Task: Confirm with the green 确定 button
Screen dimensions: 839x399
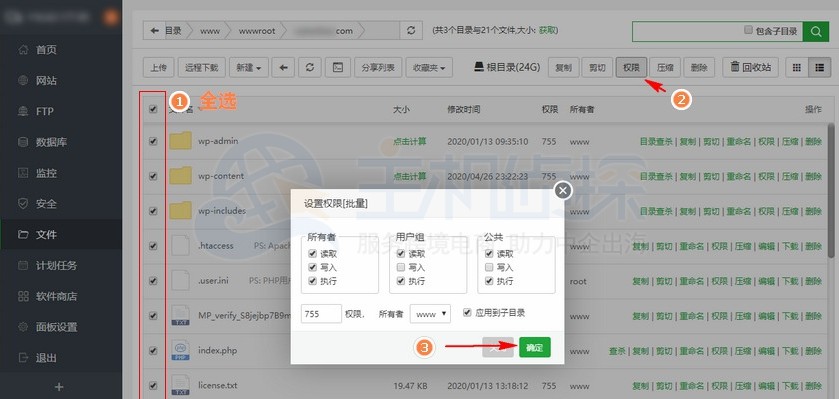Action: click(x=535, y=348)
